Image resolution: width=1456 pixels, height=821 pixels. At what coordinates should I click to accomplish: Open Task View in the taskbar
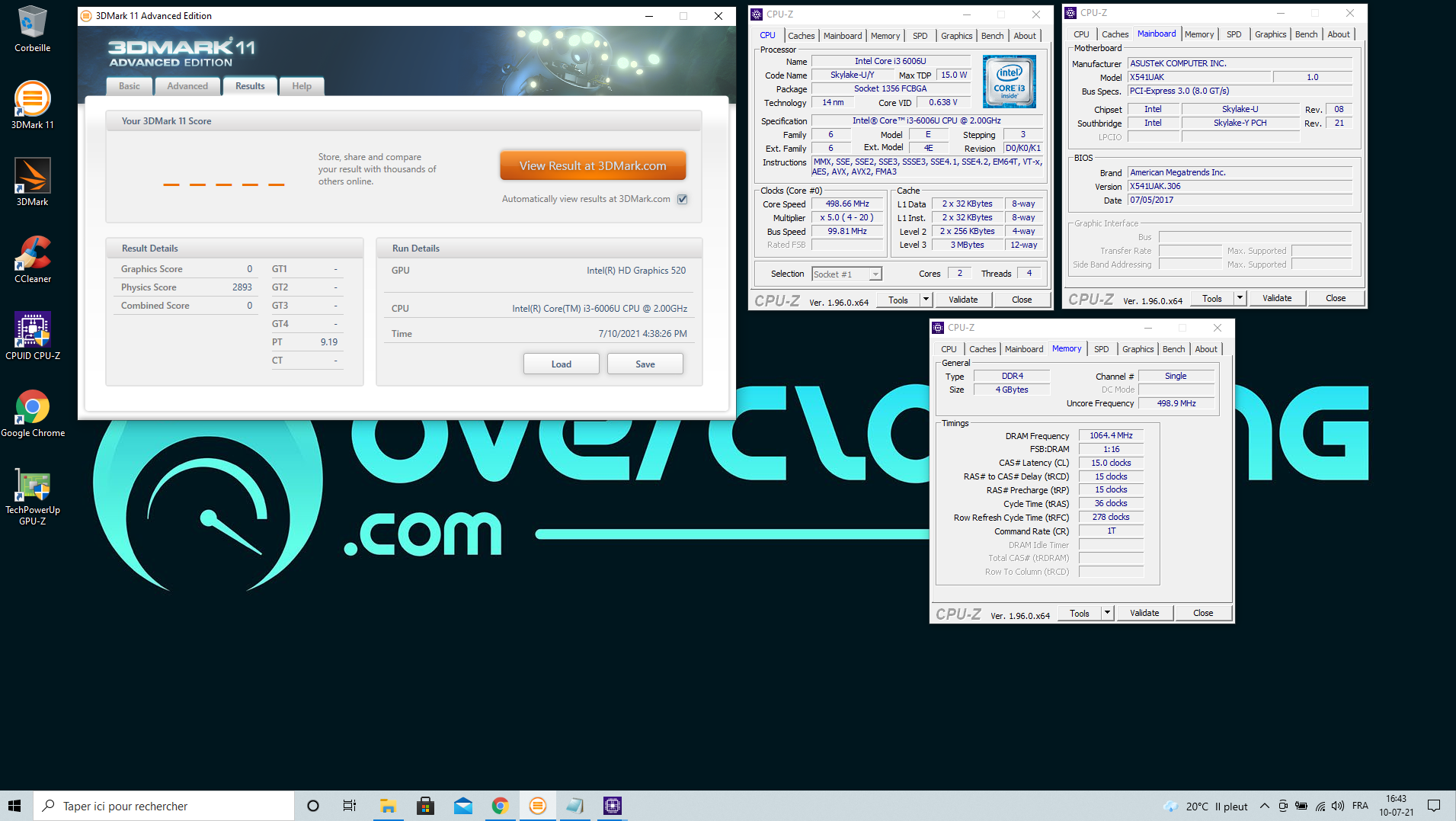(349, 806)
